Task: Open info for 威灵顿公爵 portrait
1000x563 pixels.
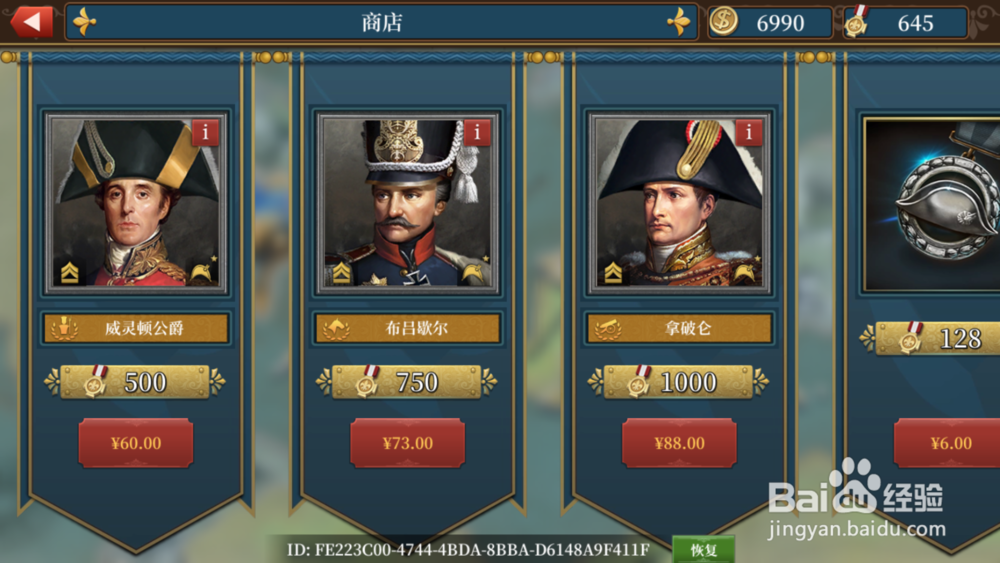Action: (205, 133)
